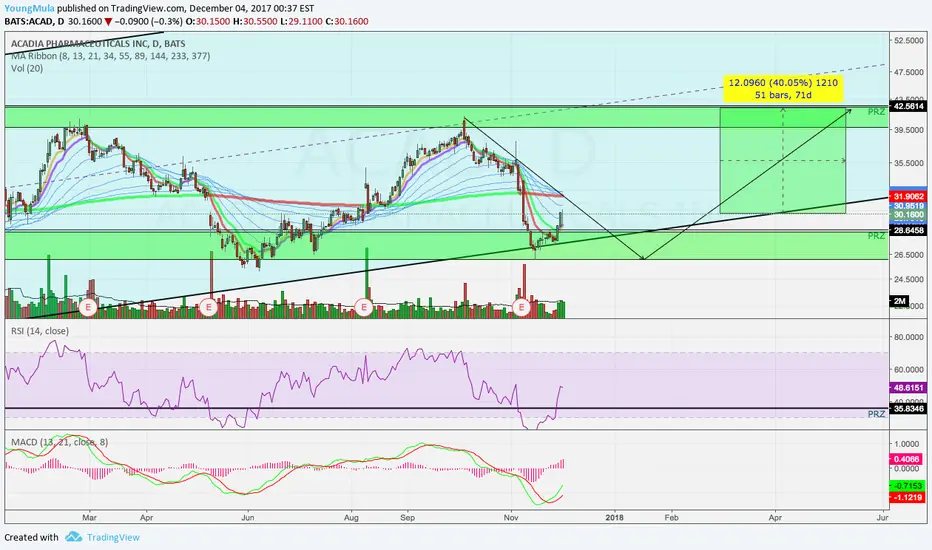Click the yellow 12.0960 (40.05%) measurement label
Screen dimensions: 932x550
coord(783,89)
